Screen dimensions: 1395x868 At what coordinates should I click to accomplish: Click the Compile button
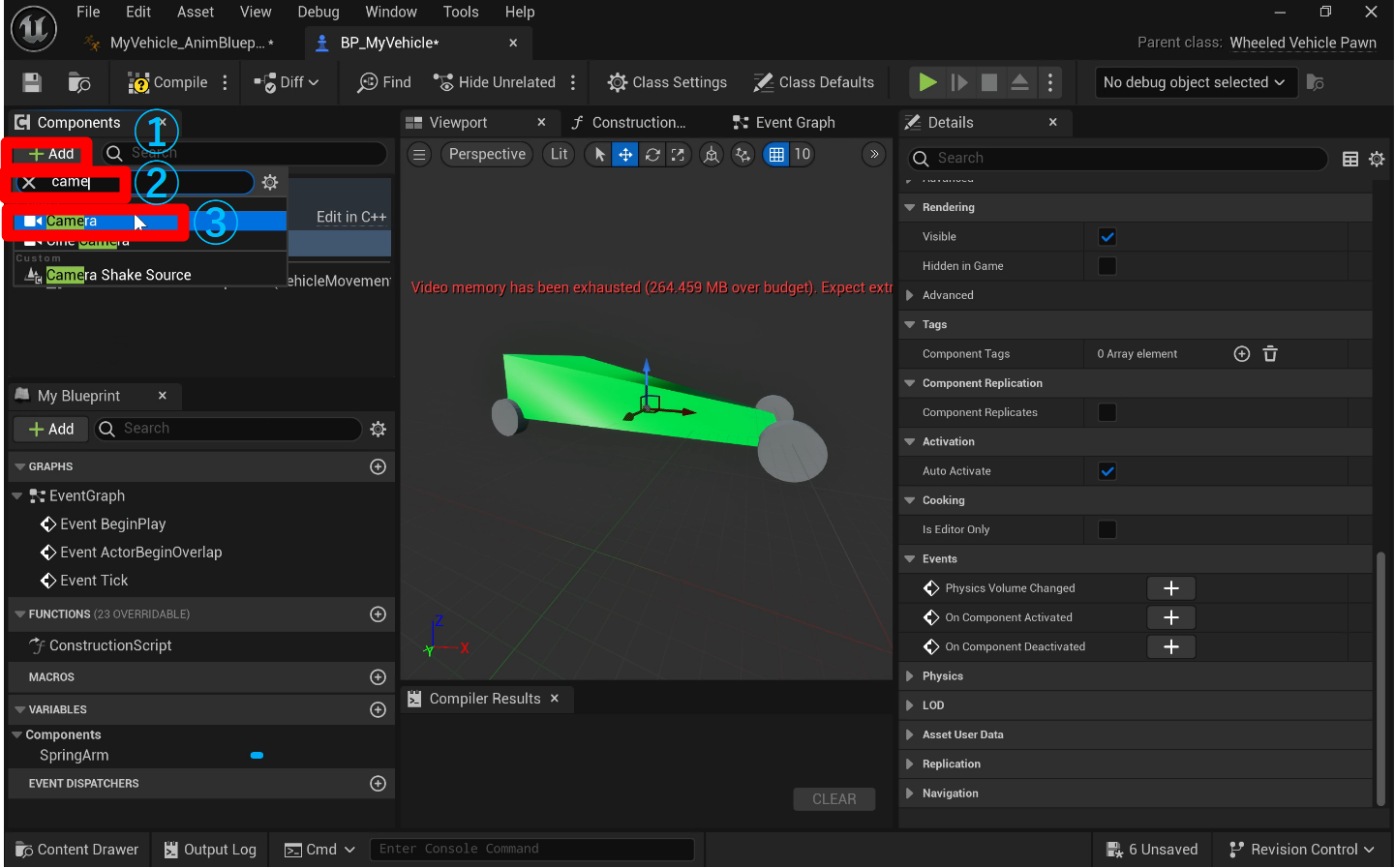(x=167, y=82)
